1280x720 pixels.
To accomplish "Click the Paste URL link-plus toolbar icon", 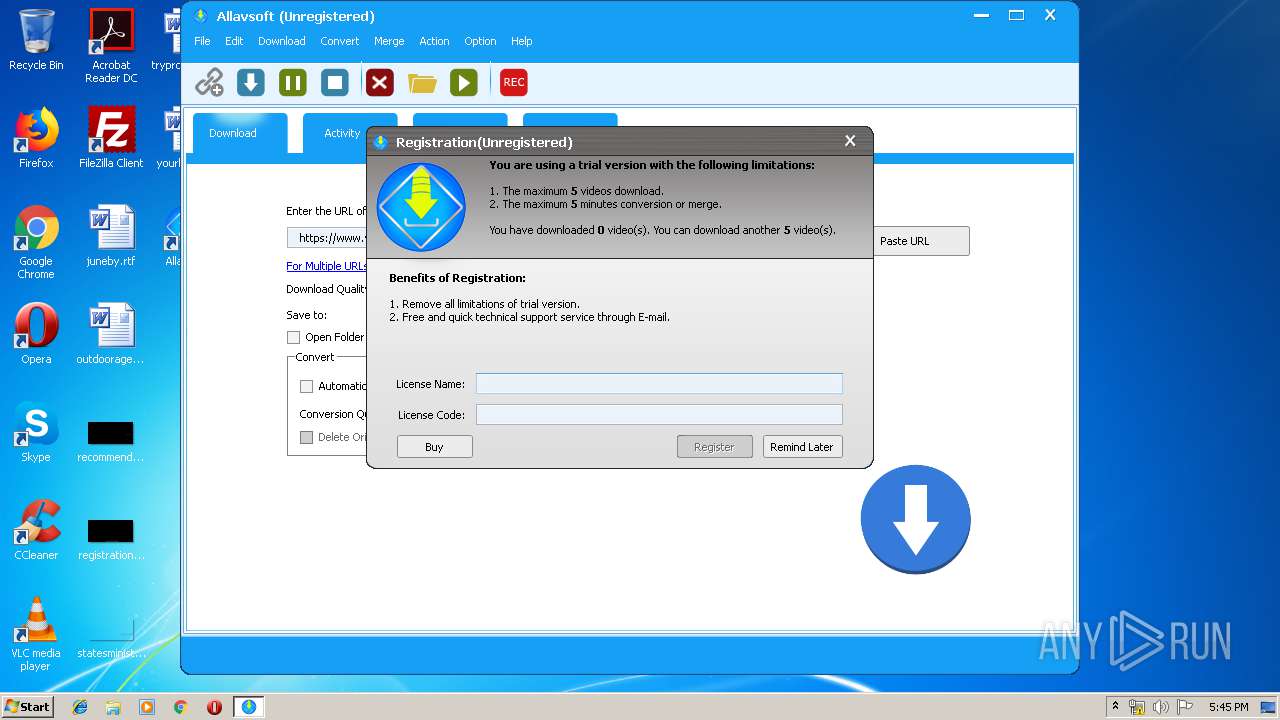I will point(209,82).
